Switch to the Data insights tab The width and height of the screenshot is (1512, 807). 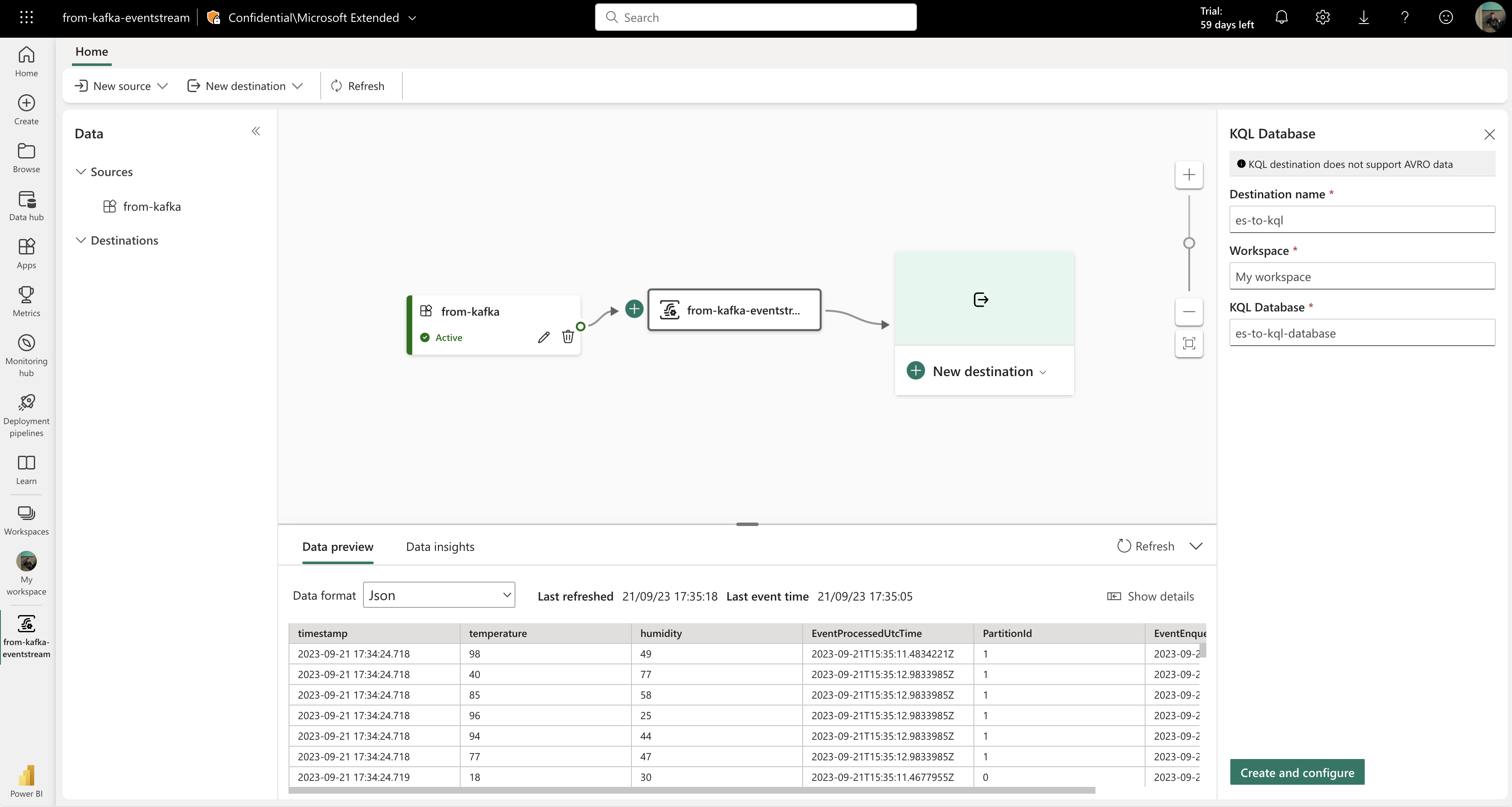(x=440, y=546)
